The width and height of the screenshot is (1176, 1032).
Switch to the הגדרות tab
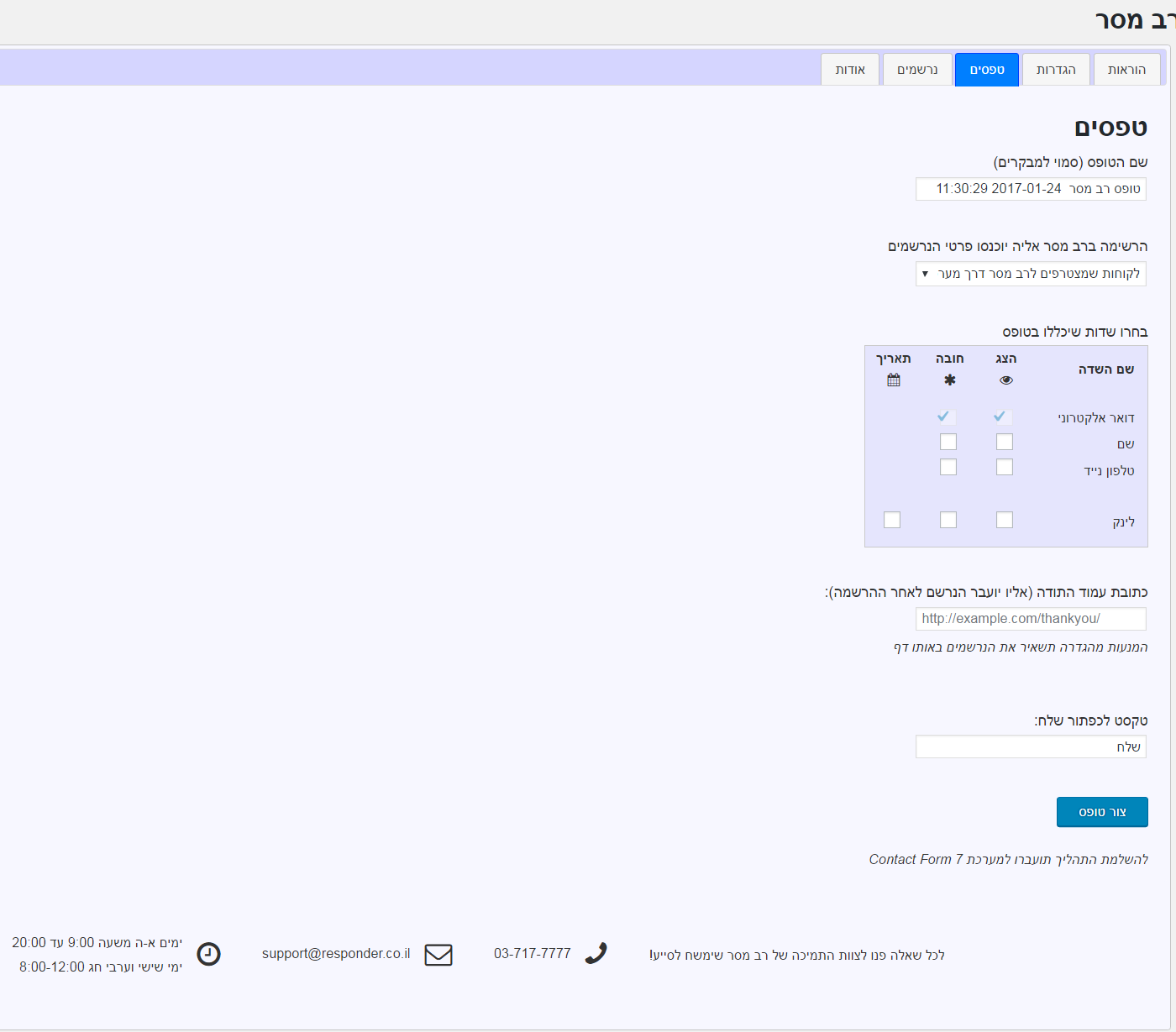click(1055, 70)
